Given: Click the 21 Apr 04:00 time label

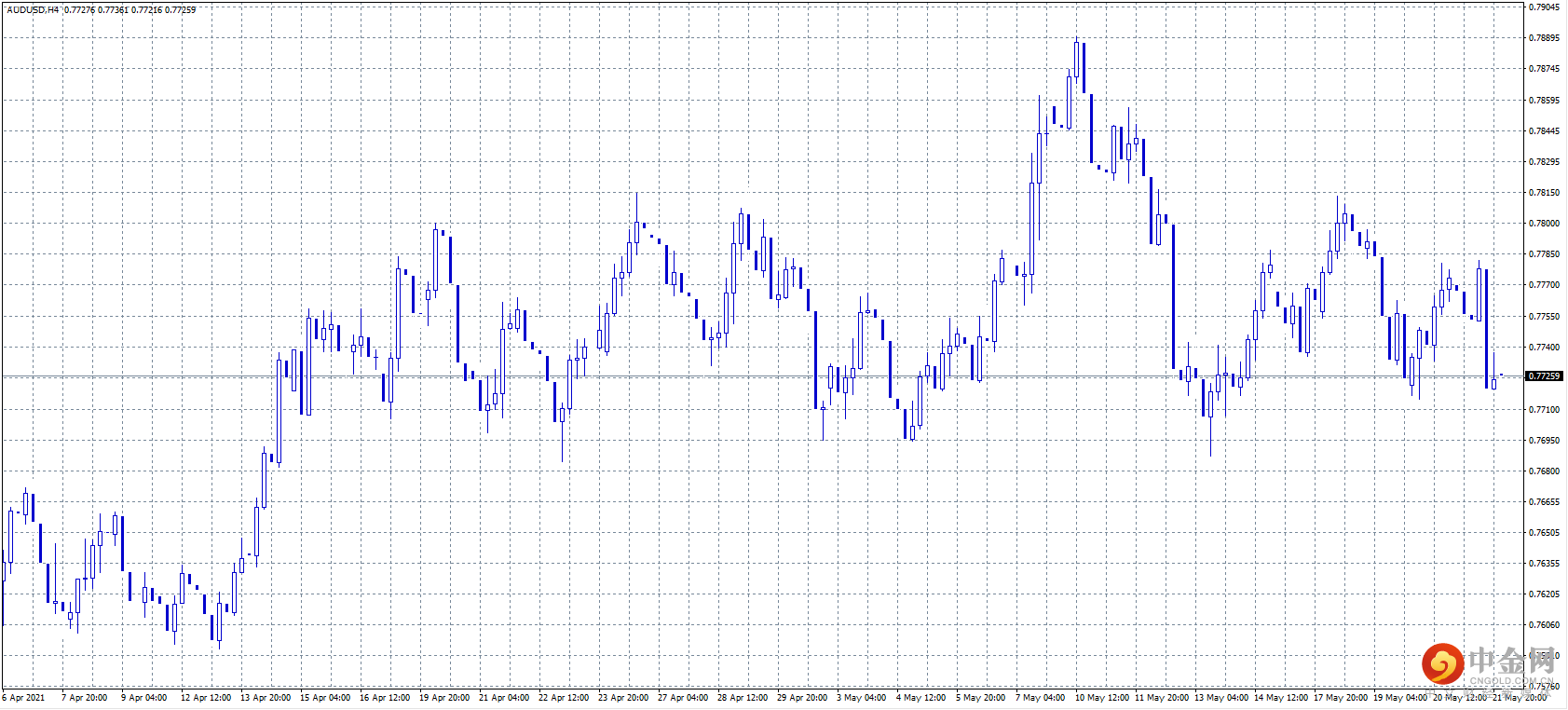Looking at the screenshot, I should 504,698.
